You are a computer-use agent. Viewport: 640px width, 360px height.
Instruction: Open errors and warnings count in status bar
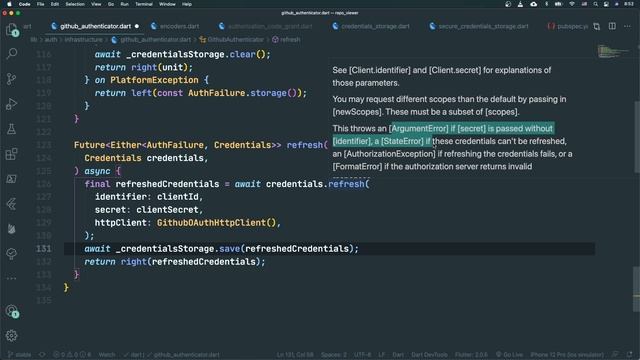click(72, 355)
